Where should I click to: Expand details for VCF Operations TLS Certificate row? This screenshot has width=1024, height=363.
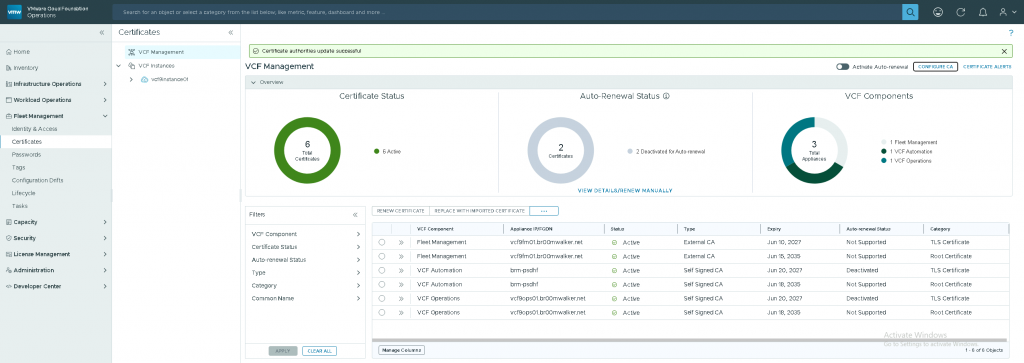(401, 298)
